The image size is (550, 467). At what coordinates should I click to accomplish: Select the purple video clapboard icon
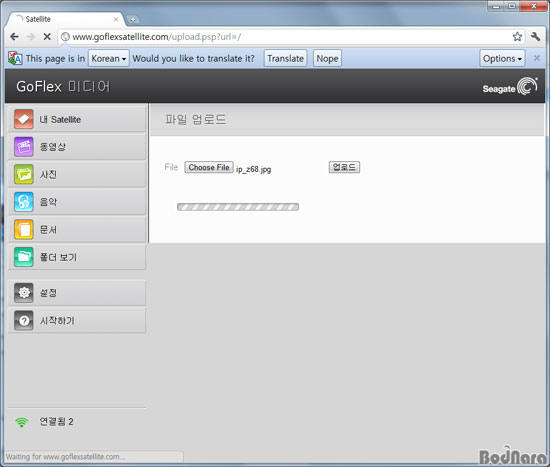[24, 147]
